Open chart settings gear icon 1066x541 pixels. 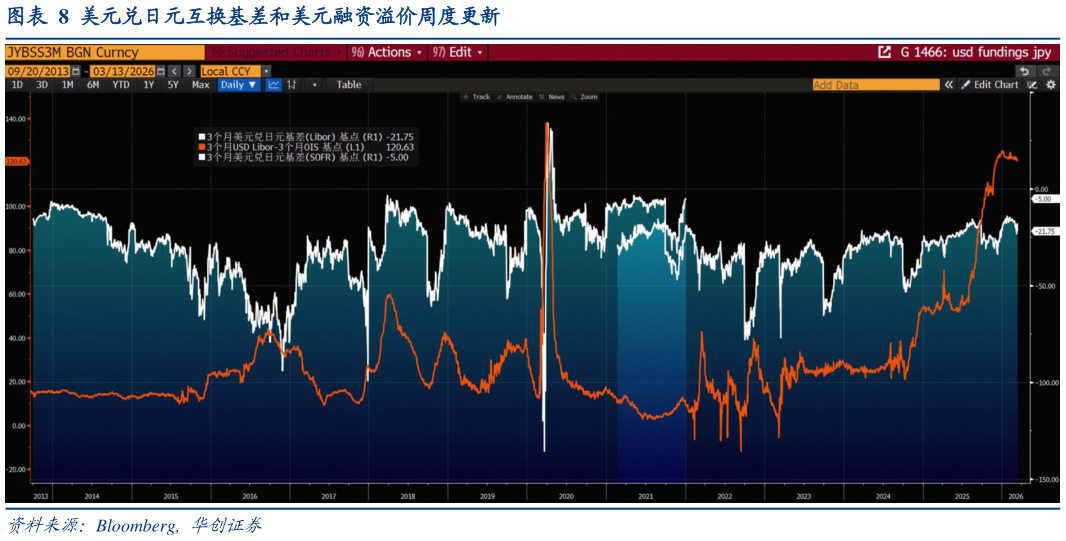click(x=1050, y=85)
